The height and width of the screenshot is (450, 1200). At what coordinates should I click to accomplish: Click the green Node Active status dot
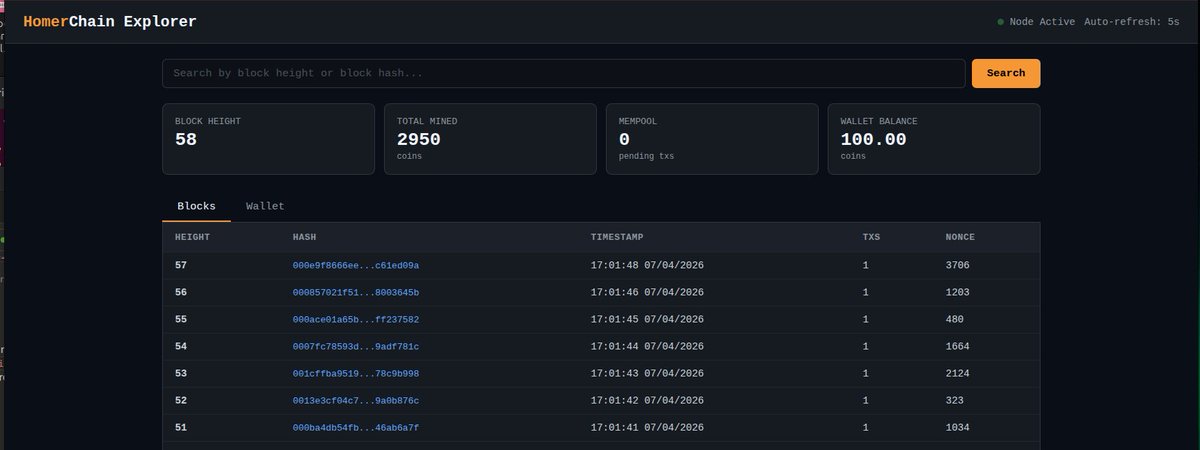pyautogui.click(x=1000, y=22)
